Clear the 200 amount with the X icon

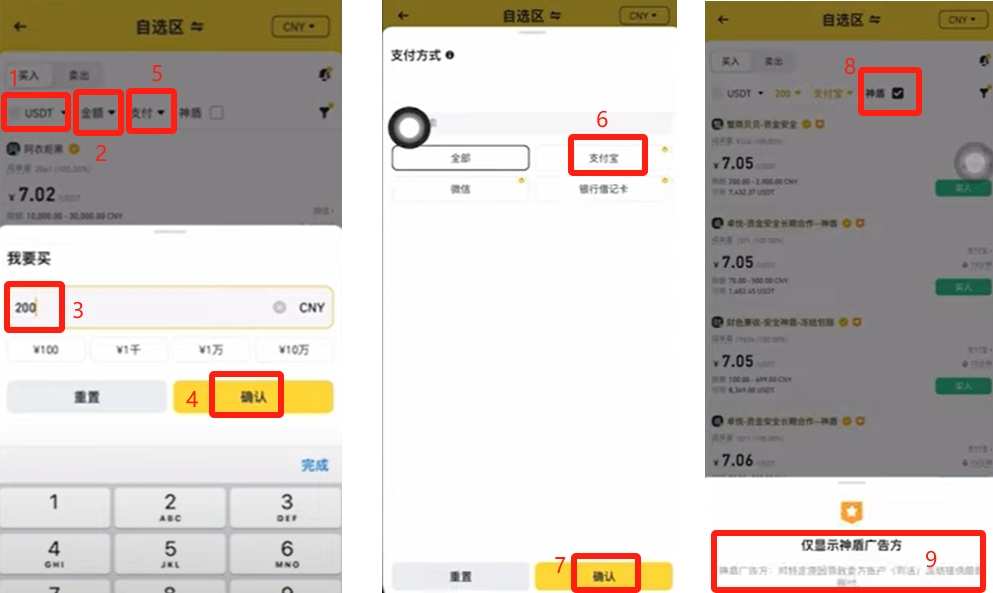pyautogui.click(x=279, y=307)
